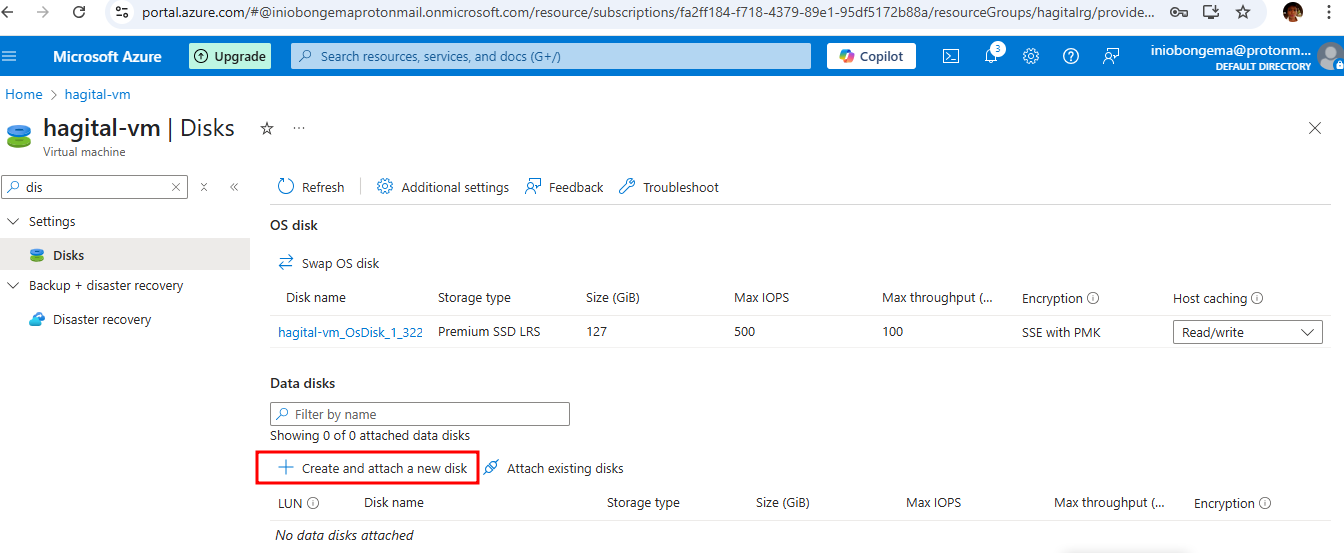Click the Disk name column header in OS disk
The image size is (1344, 553).
[316, 298]
